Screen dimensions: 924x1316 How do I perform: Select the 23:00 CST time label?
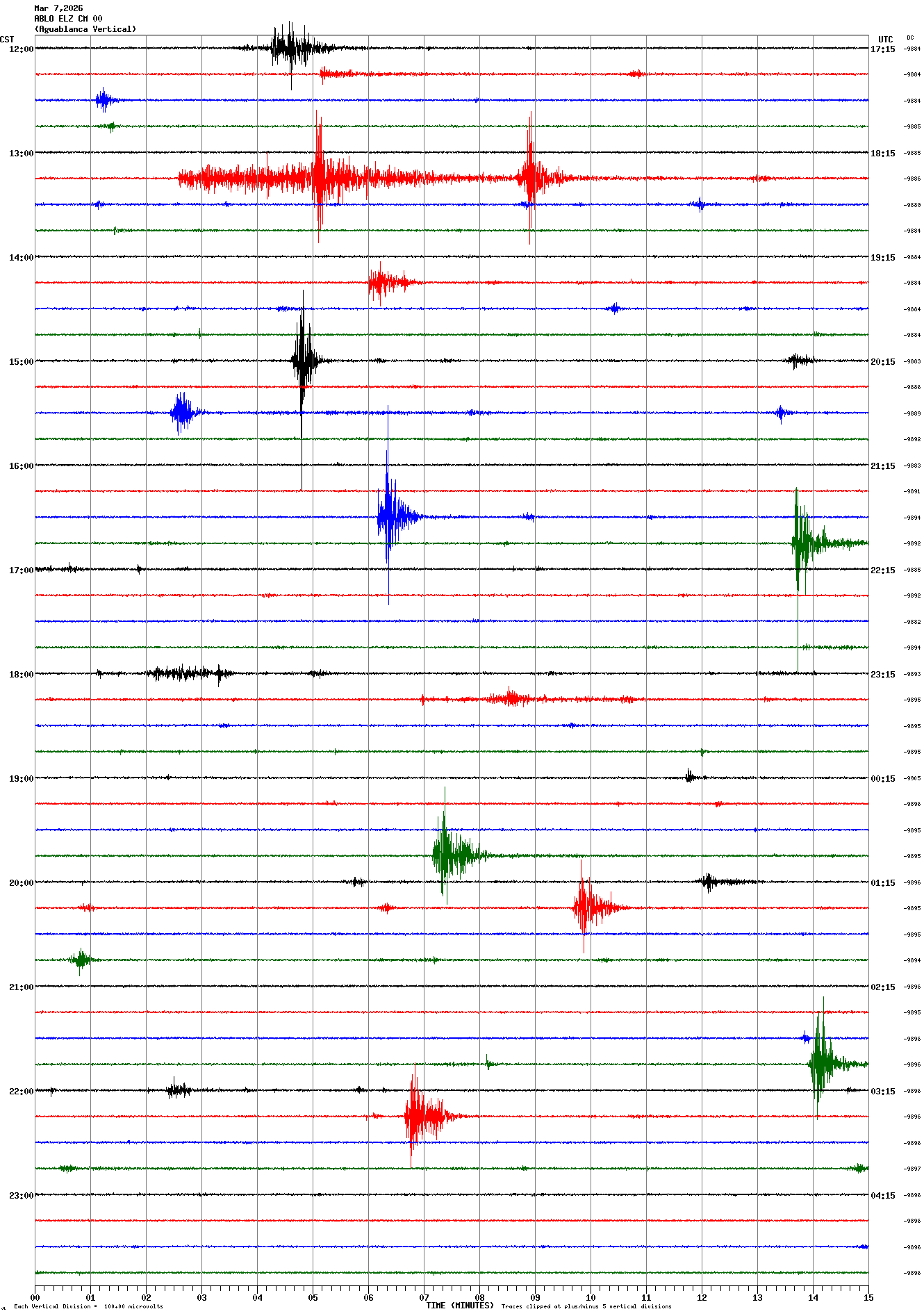click(21, 1196)
